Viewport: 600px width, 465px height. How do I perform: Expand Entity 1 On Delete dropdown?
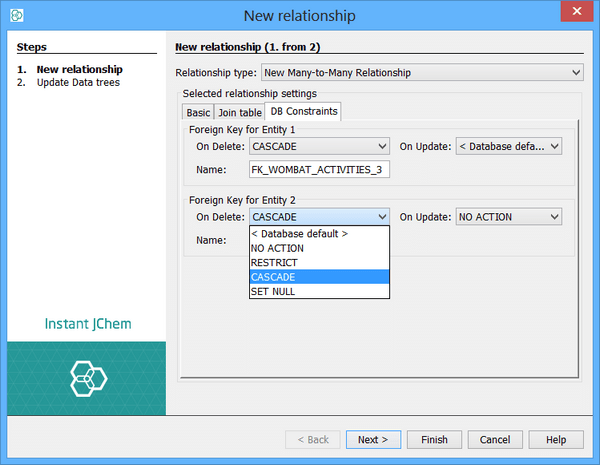click(319, 146)
